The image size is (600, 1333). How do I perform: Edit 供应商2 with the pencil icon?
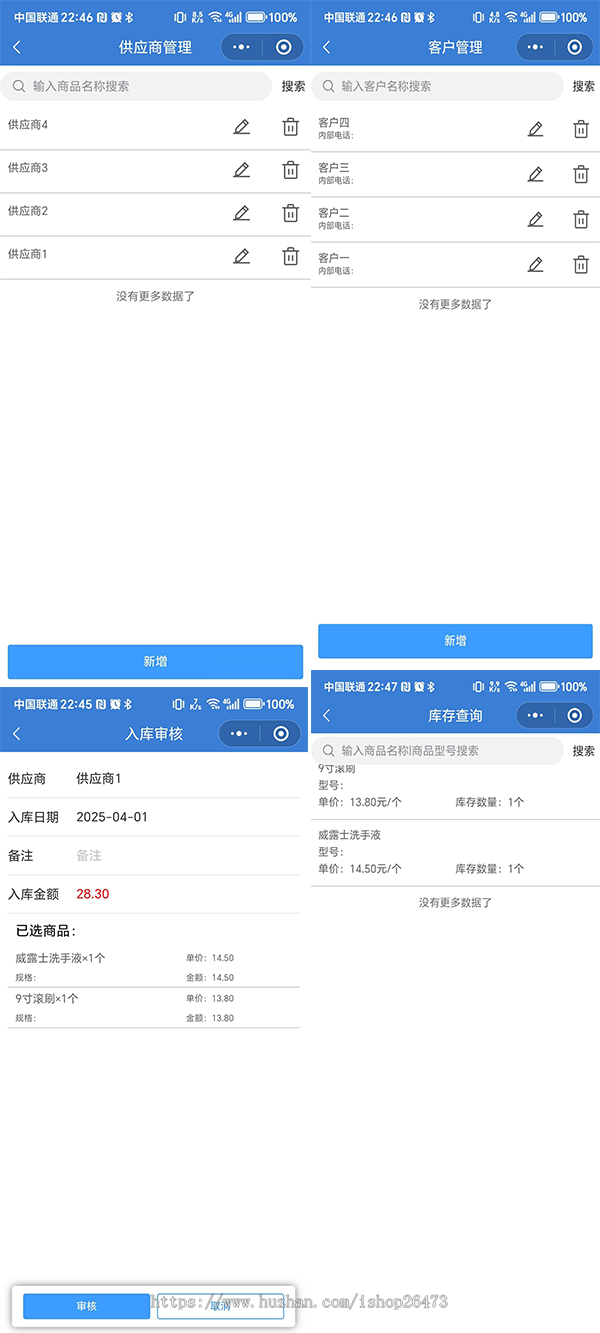[x=241, y=213]
